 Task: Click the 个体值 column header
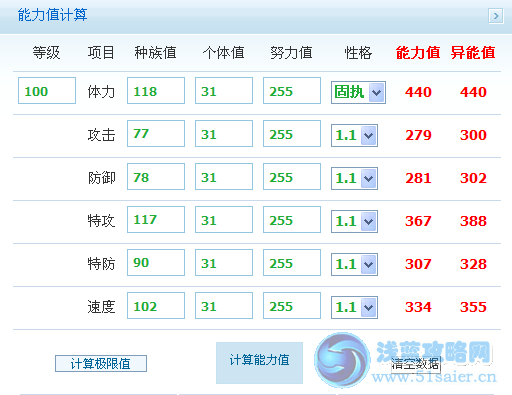(224, 53)
